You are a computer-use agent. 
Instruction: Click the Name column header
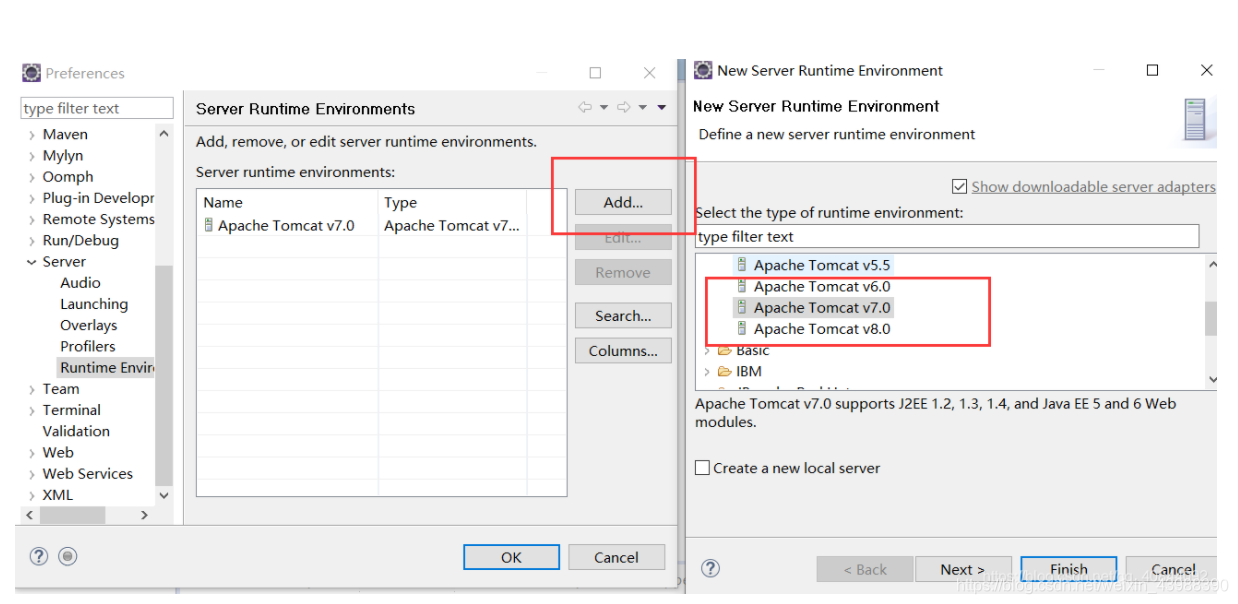pyautogui.click(x=223, y=202)
